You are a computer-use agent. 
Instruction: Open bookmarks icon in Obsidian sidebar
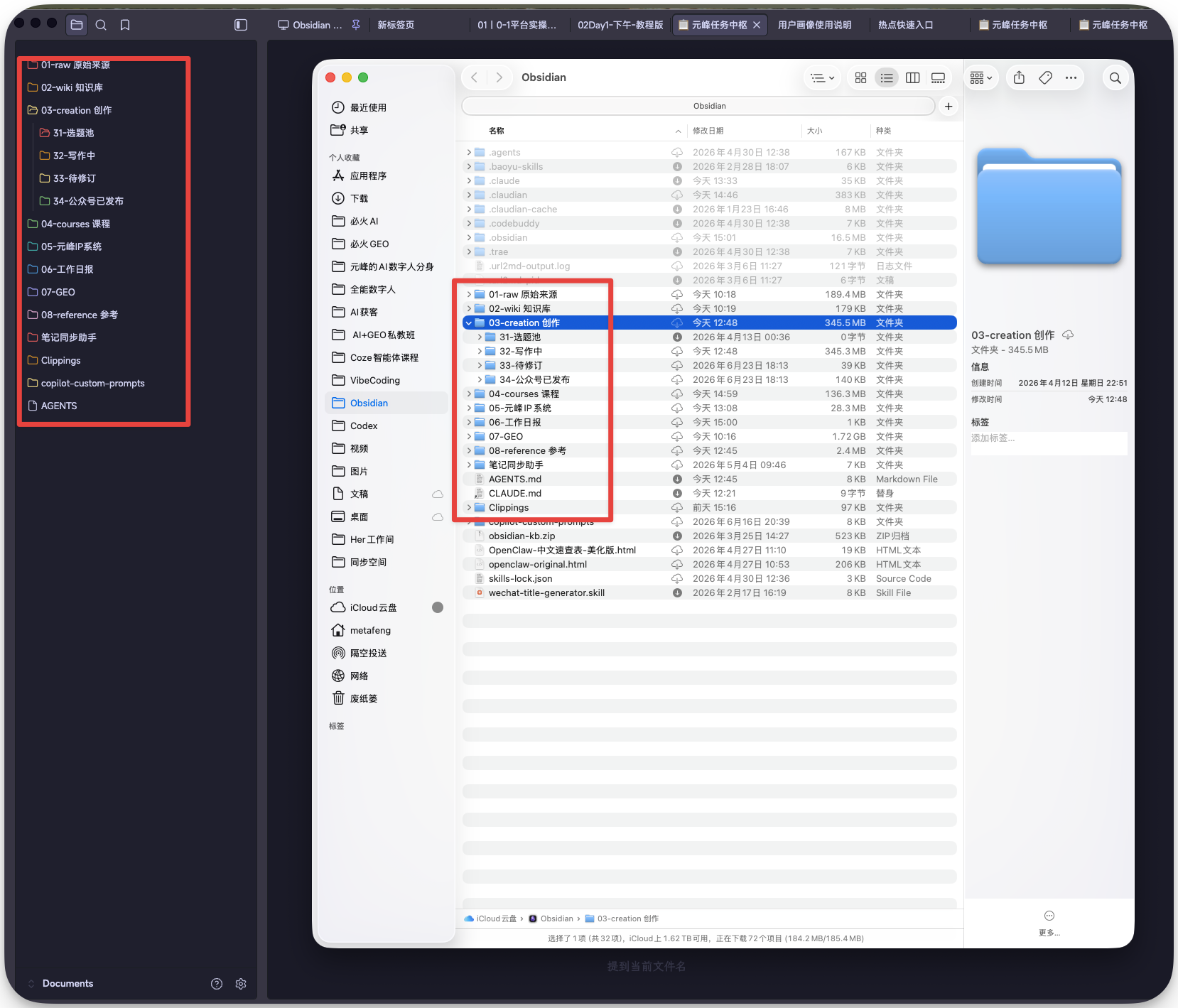(125, 25)
